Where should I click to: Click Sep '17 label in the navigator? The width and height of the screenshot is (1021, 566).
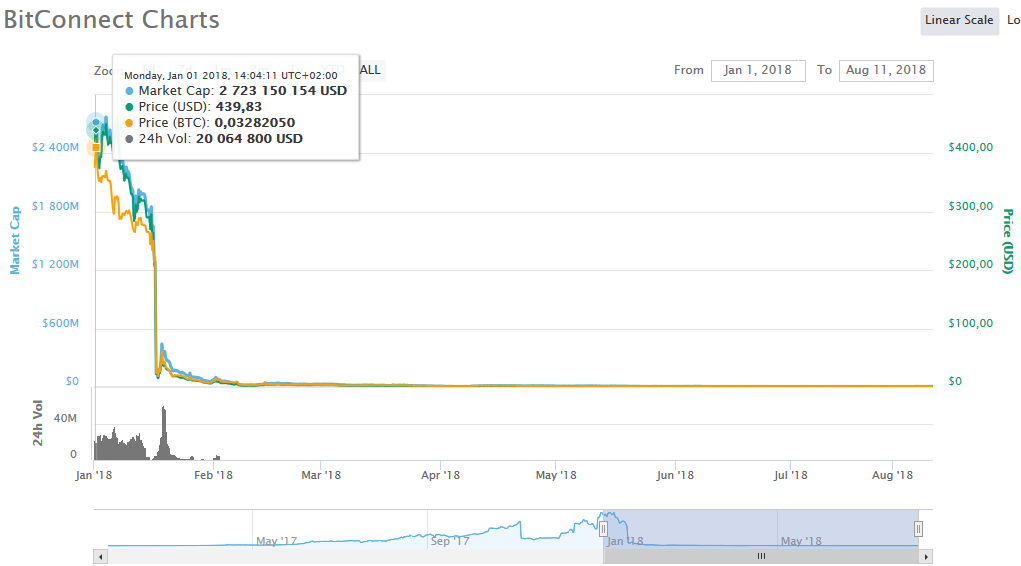pos(450,541)
